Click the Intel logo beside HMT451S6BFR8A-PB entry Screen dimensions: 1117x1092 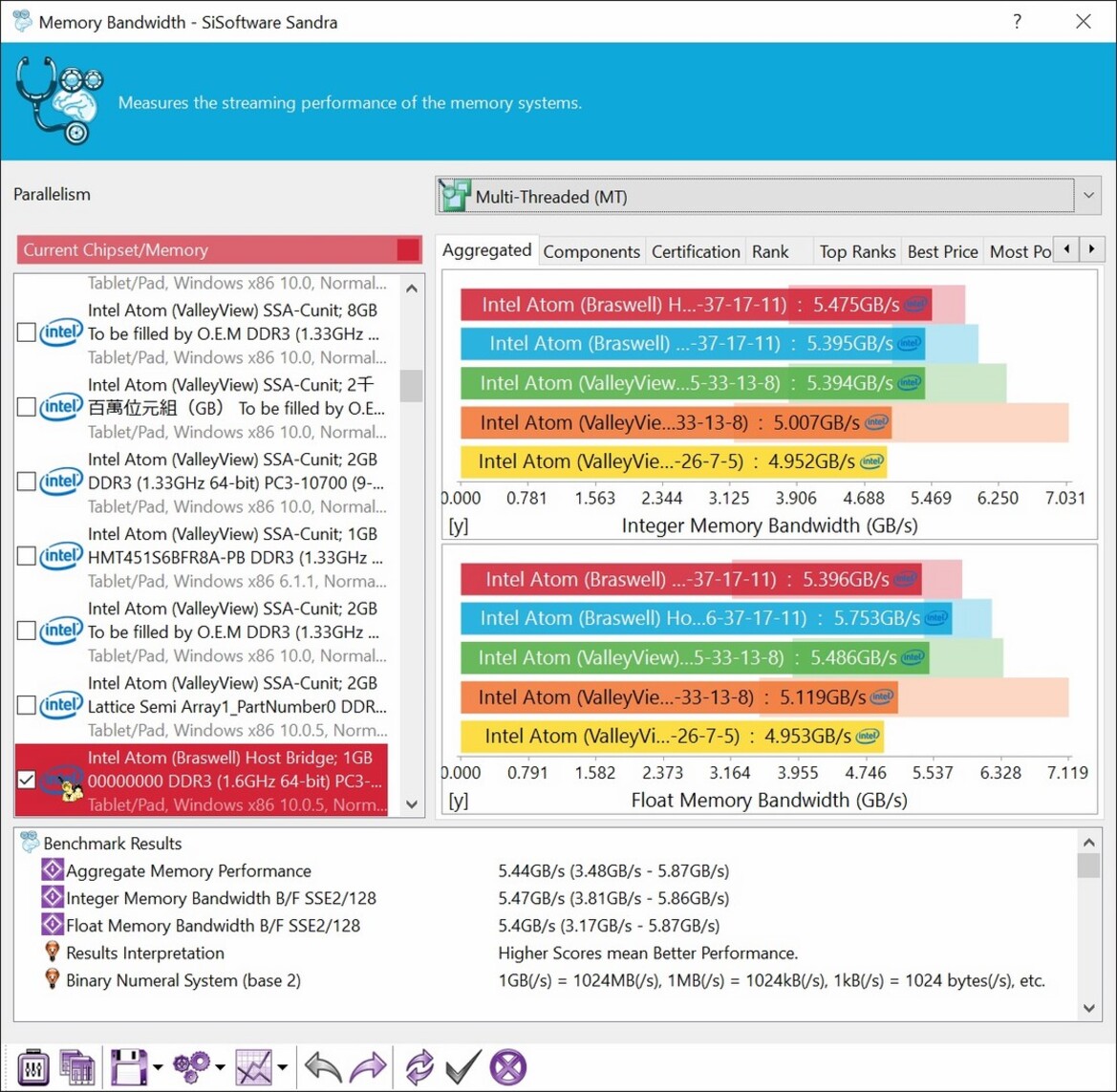(x=61, y=556)
